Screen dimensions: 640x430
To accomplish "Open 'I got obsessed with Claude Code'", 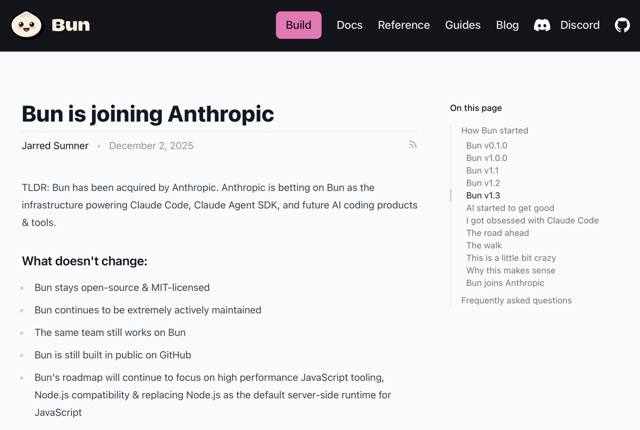I will coord(532,220).
